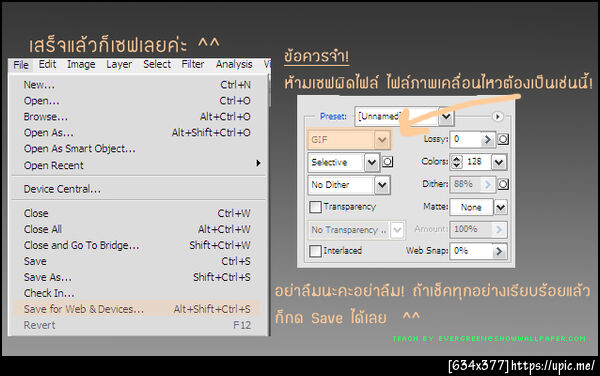This screenshot has height=376, width=600.
Task: Open the Web Snap slider arrow
Action: (x=499, y=251)
